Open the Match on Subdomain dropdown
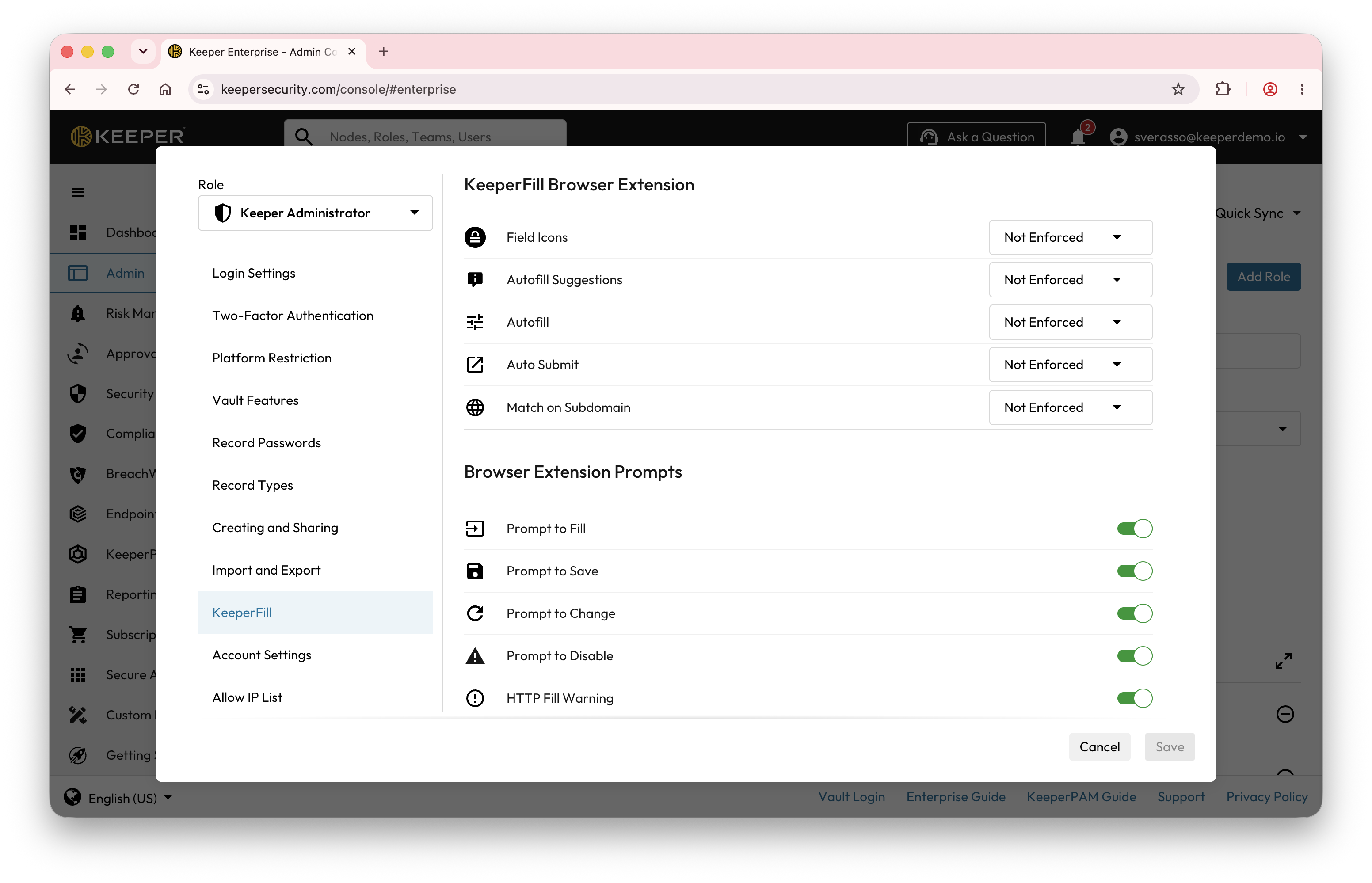The height and width of the screenshot is (883, 1372). tap(1071, 407)
